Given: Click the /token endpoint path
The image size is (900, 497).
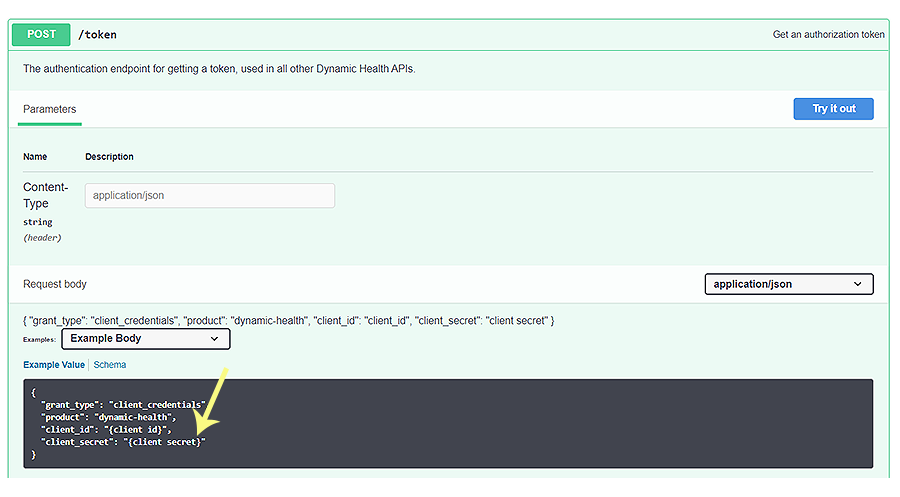Looking at the screenshot, I should (x=98, y=35).
